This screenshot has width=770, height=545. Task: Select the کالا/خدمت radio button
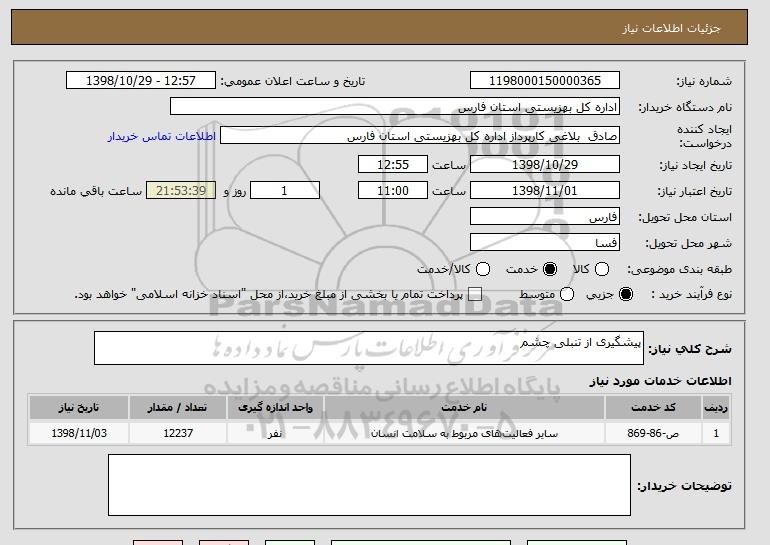483,269
